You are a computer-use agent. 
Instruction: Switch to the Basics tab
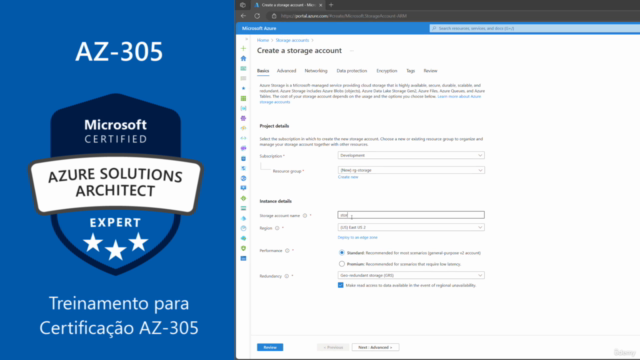(x=263, y=71)
